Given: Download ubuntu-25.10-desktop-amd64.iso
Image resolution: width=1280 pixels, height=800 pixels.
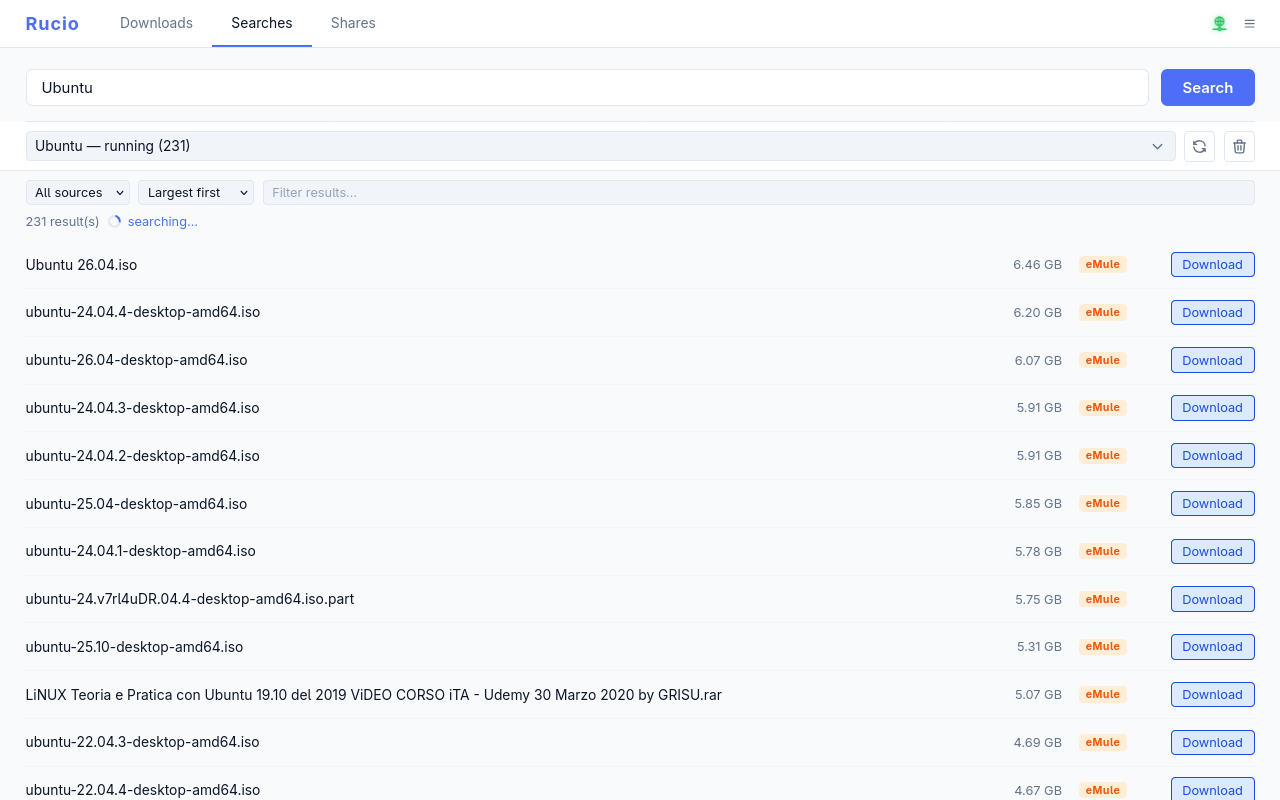Looking at the screenshot, I should pos(1212,647).
